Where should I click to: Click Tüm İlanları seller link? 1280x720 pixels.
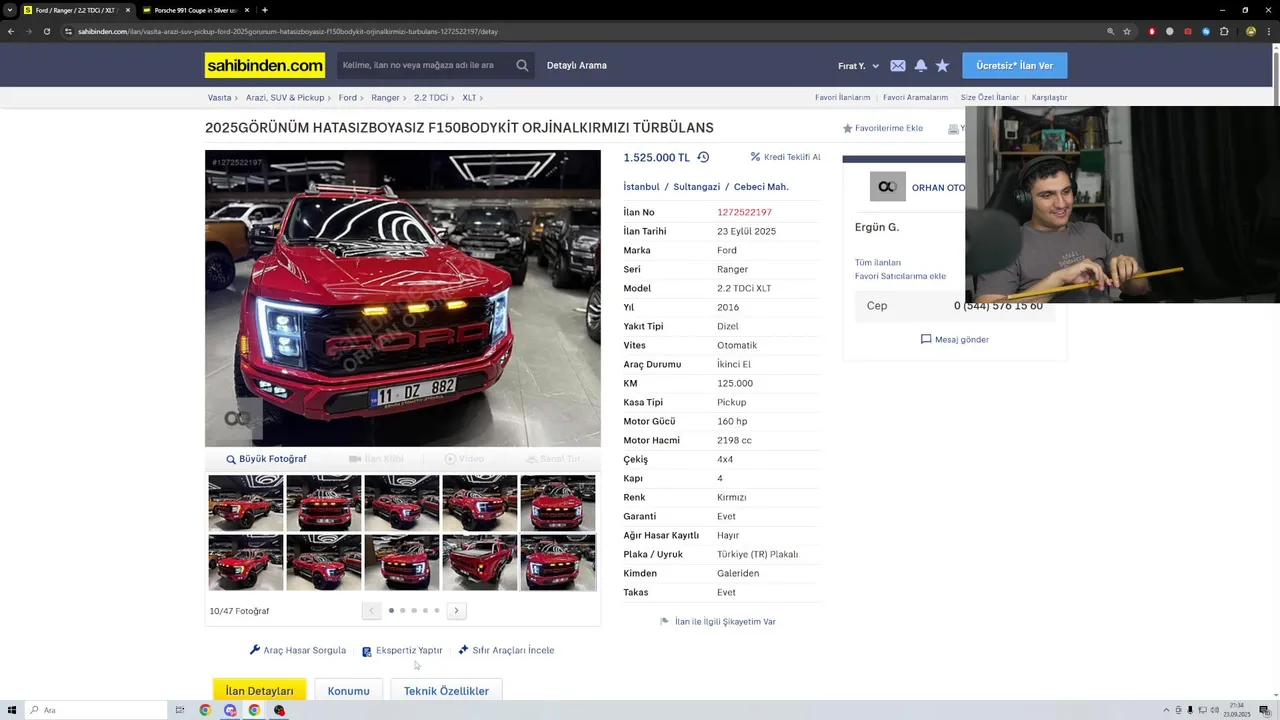(878, 262)
